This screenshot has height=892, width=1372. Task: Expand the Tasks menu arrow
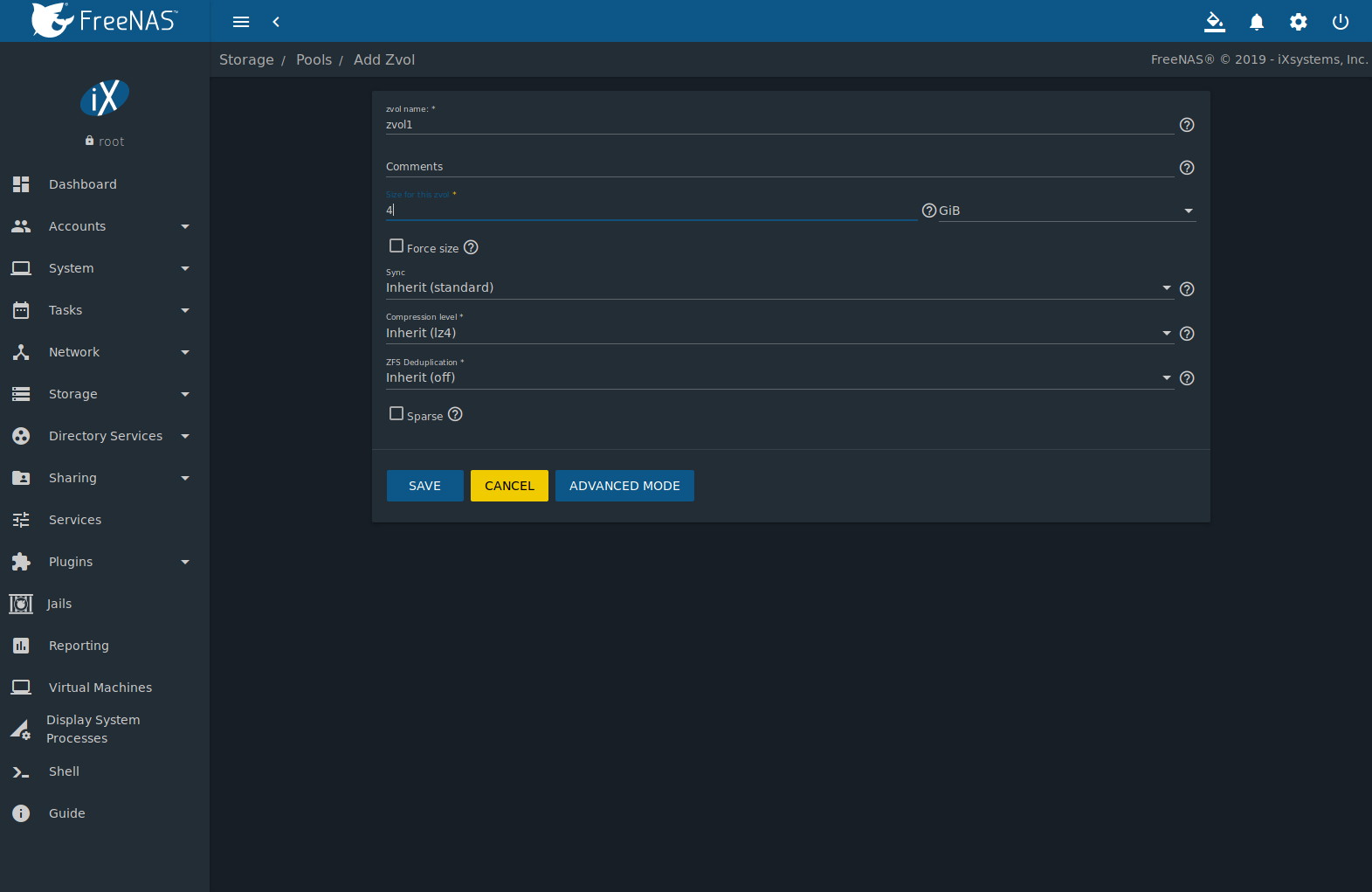[185, 311]
